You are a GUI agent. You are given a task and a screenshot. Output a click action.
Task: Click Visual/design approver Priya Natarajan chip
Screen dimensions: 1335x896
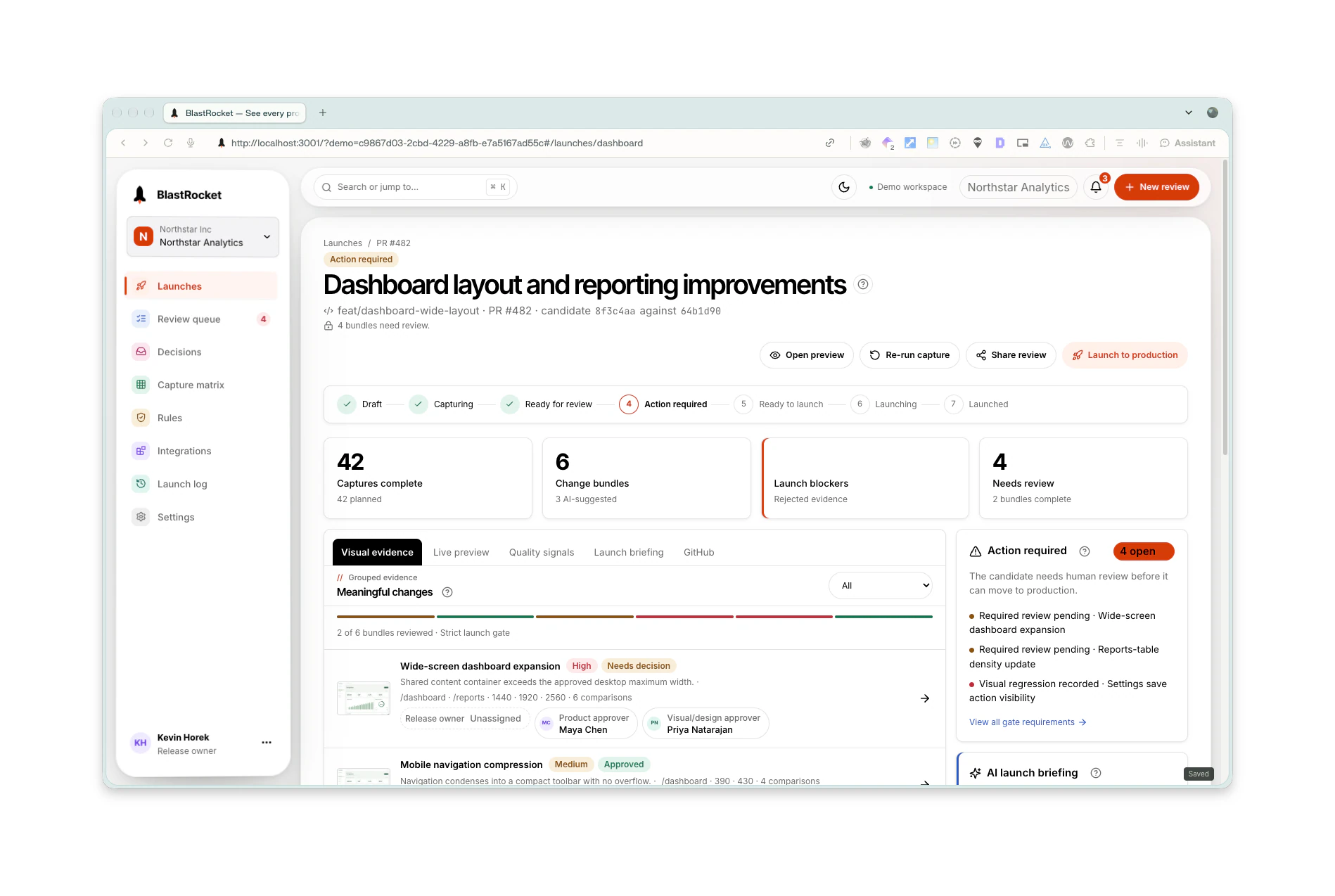coord(705,724)
